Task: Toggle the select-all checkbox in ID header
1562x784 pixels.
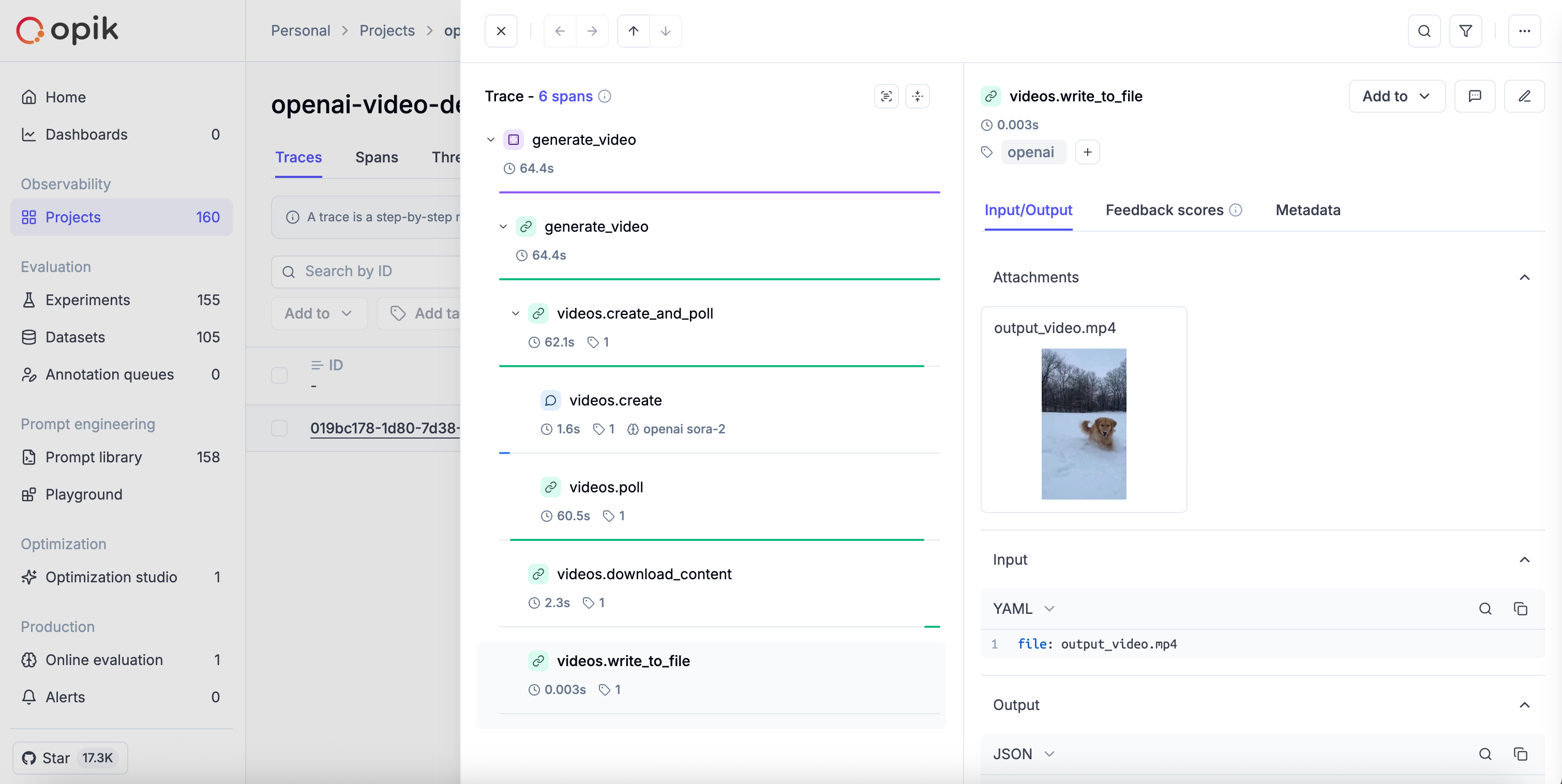Action: tap(279, 375)
